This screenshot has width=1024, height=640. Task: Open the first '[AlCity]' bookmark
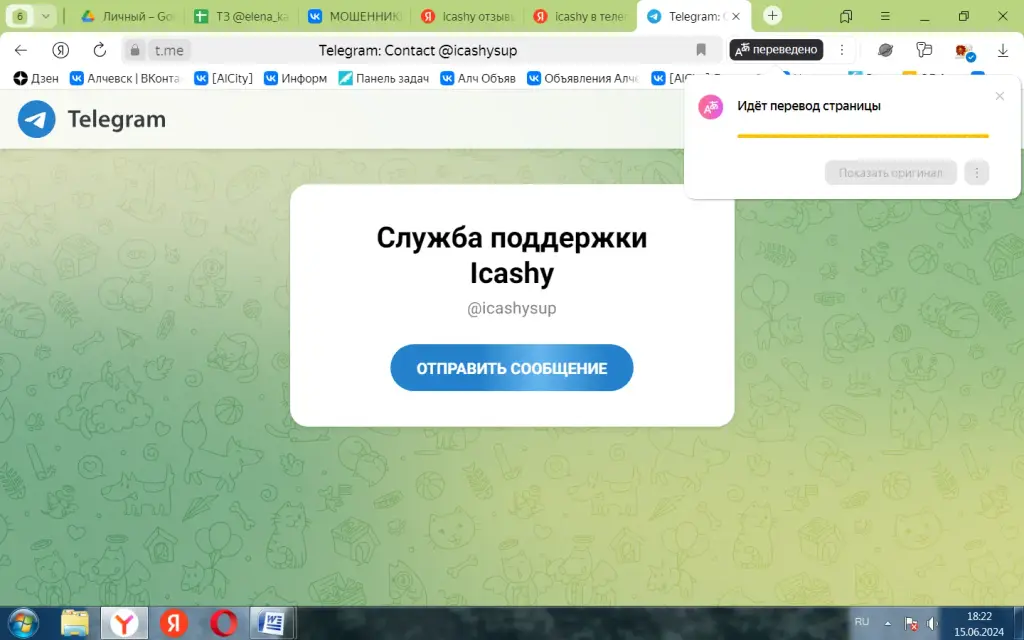(223, 78)
